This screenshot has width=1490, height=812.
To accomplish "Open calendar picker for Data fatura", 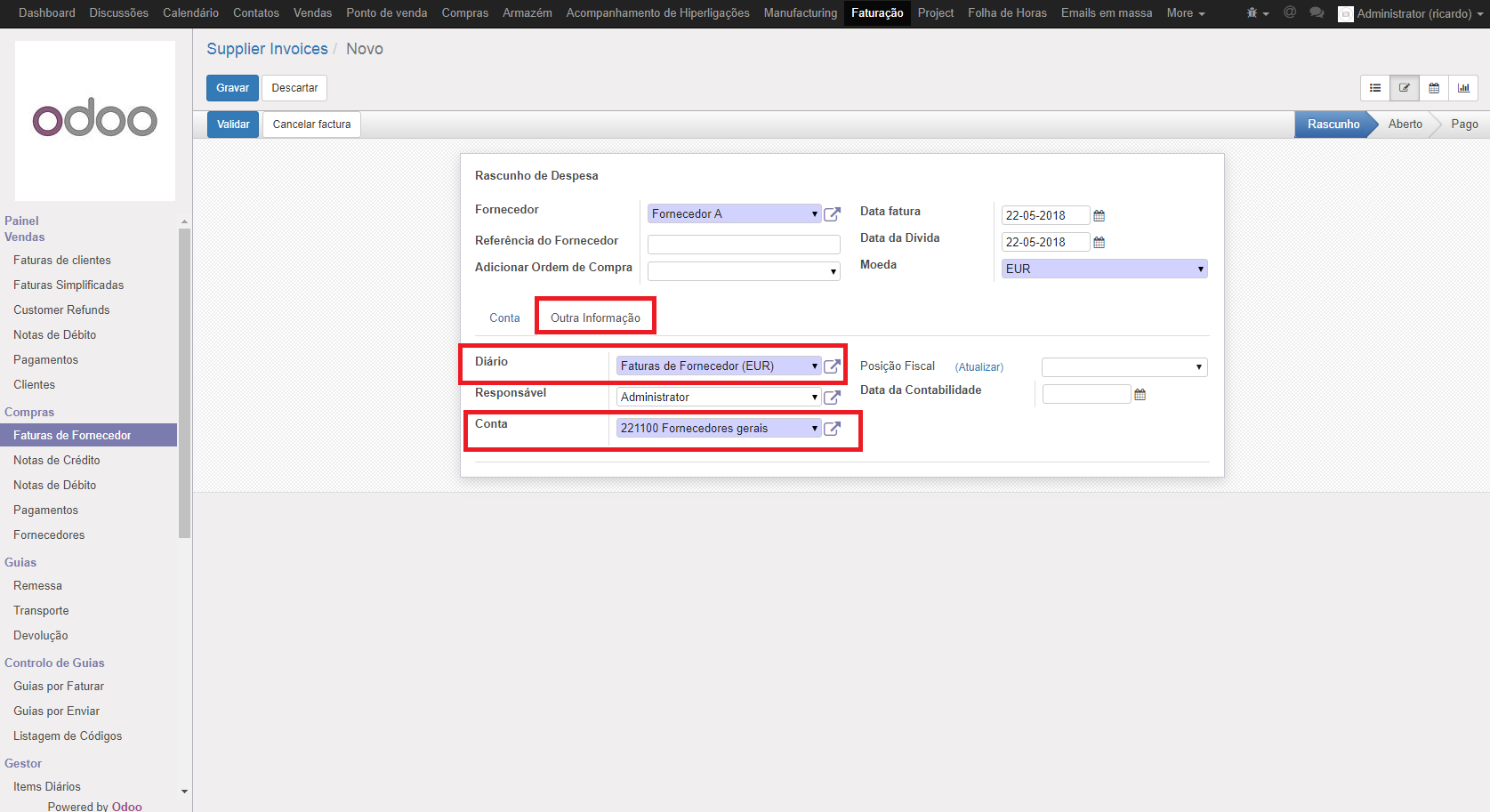I will (1099, 216).
